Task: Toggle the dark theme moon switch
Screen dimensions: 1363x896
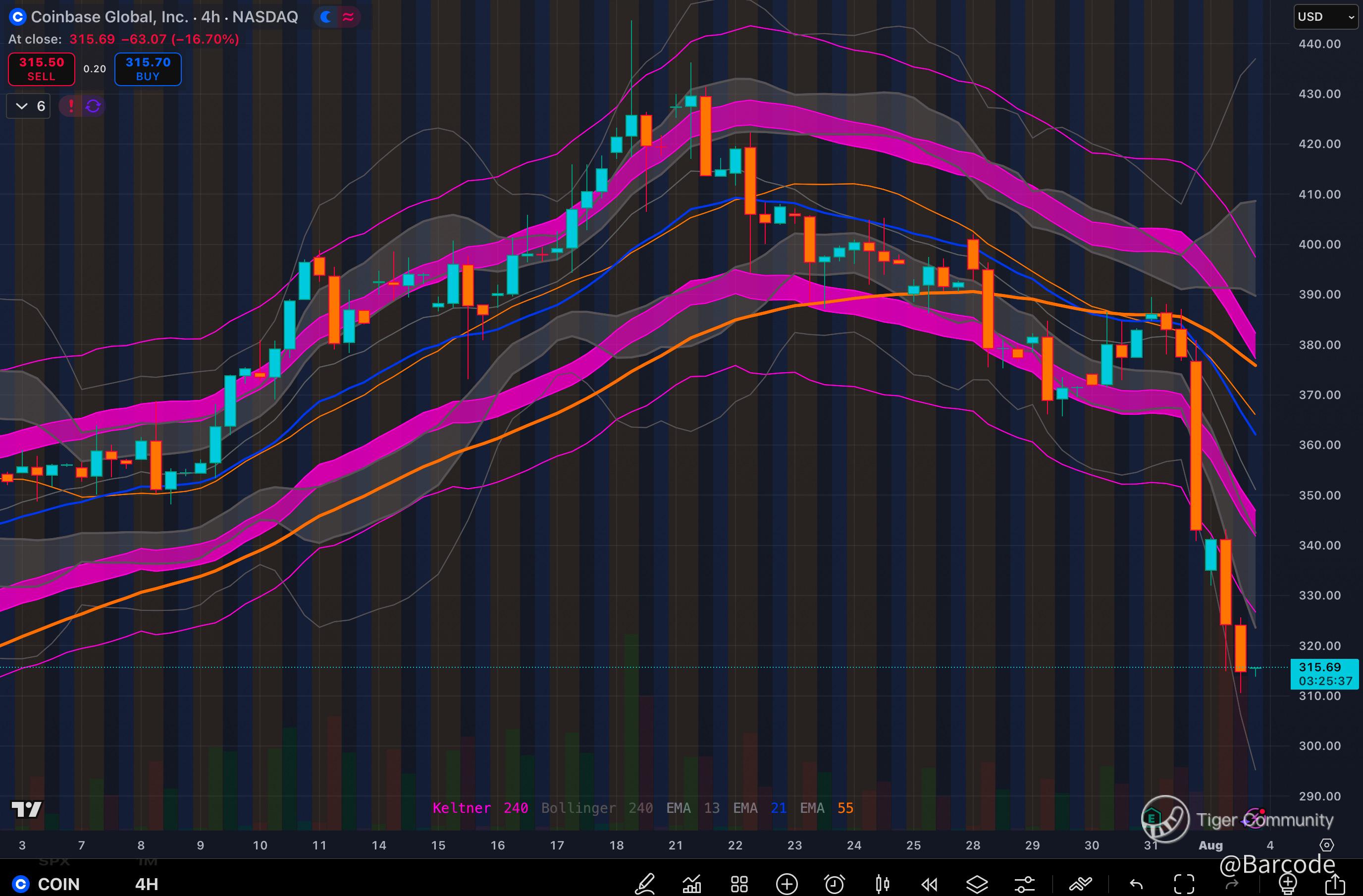Action: 326,17
